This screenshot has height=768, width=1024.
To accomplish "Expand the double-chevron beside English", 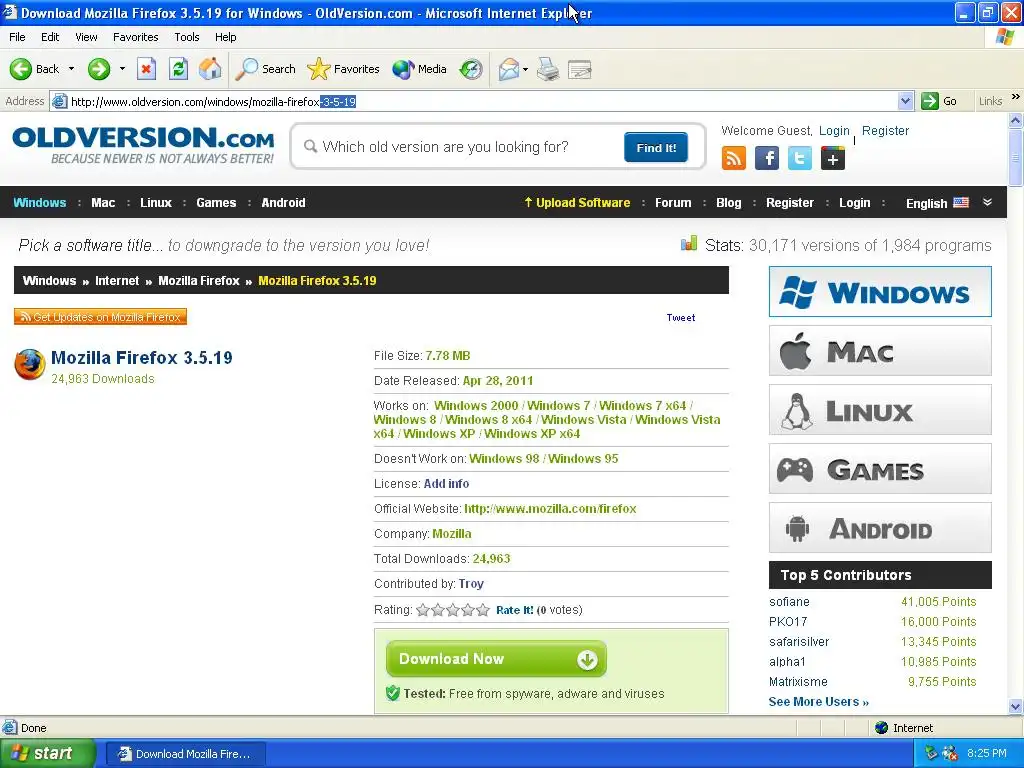I will click(987, 202).
